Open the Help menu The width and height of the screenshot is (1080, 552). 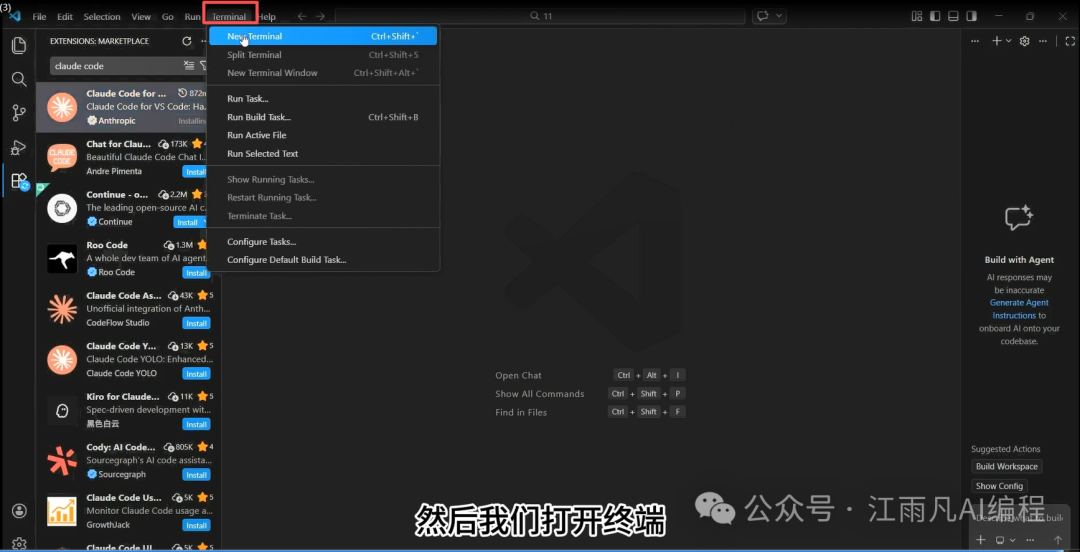(267, 17)
